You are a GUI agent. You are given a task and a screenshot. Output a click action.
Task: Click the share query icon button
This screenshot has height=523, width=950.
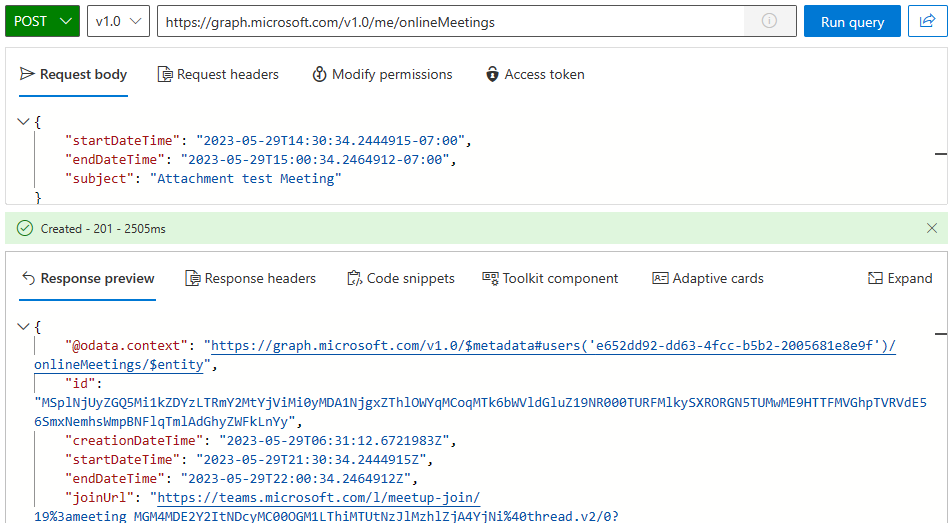[927, 21]
